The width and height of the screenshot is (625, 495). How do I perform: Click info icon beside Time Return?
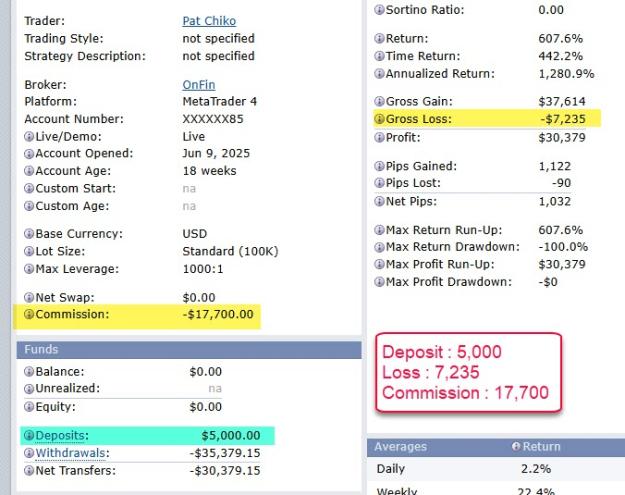pyautogui.click(x=379, y=56)
